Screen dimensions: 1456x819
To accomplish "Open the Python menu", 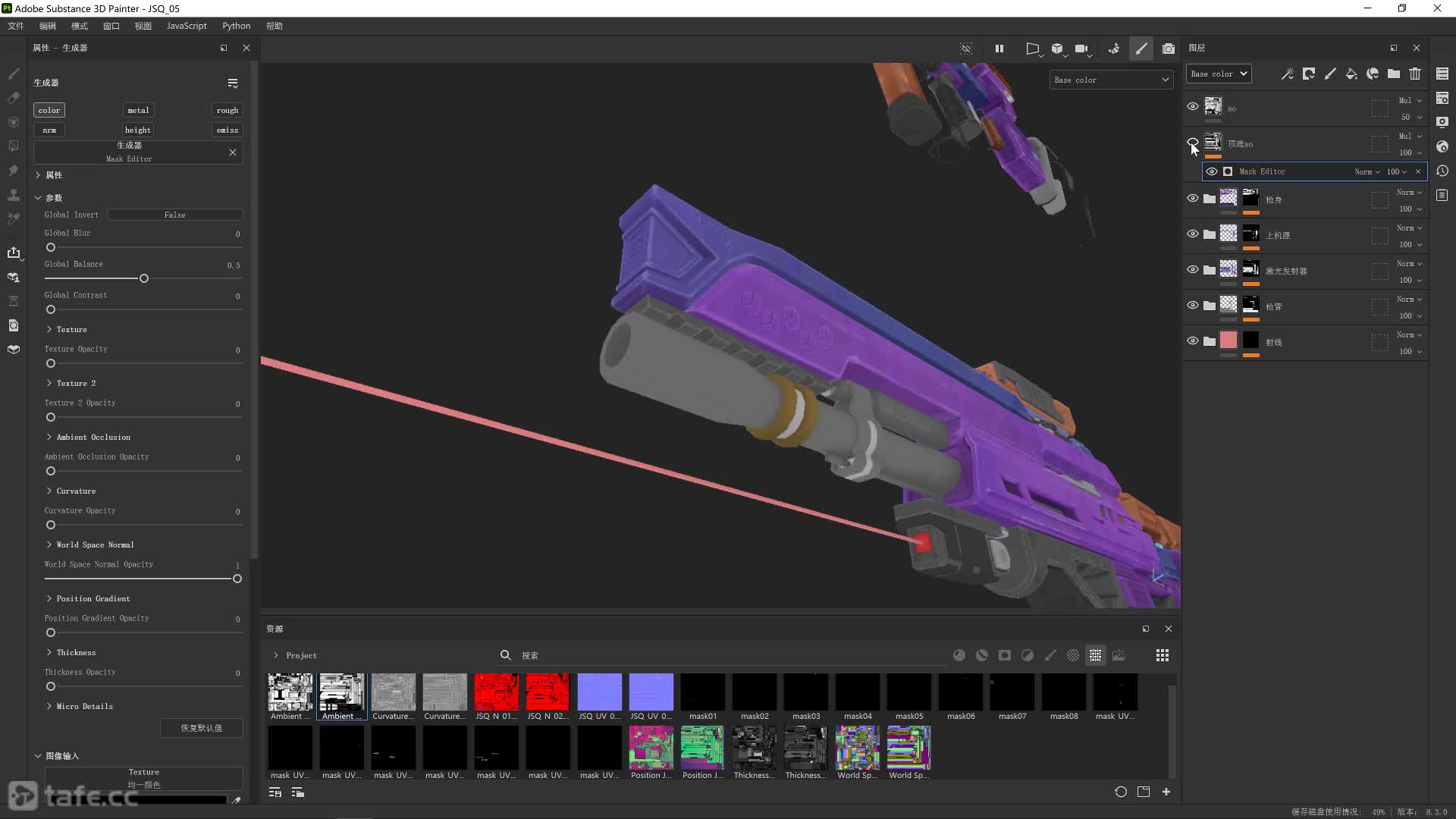I will (x=237, y=26).
